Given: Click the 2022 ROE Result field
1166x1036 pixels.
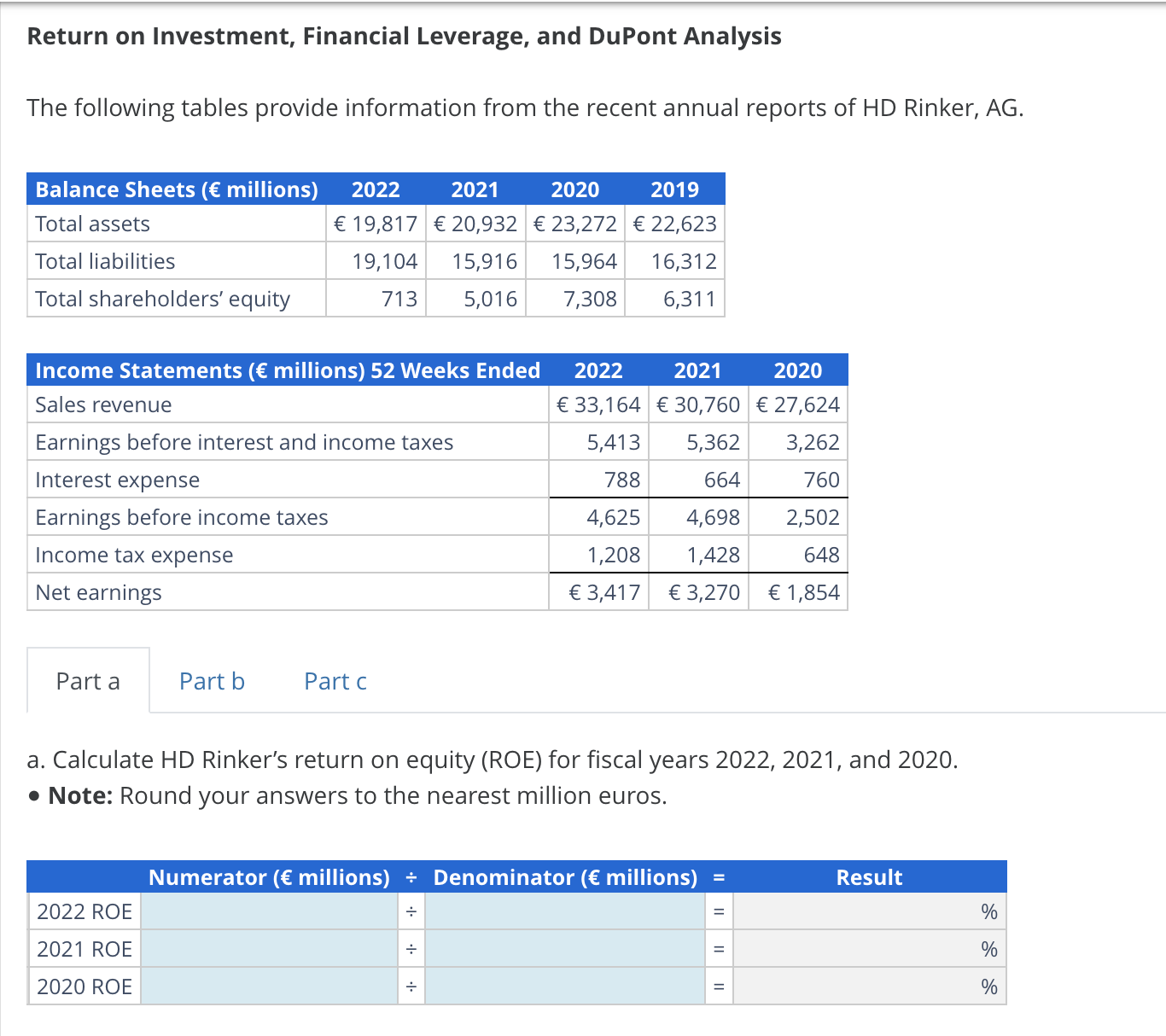Looking at the screenshot, I should tap(869, 911).
